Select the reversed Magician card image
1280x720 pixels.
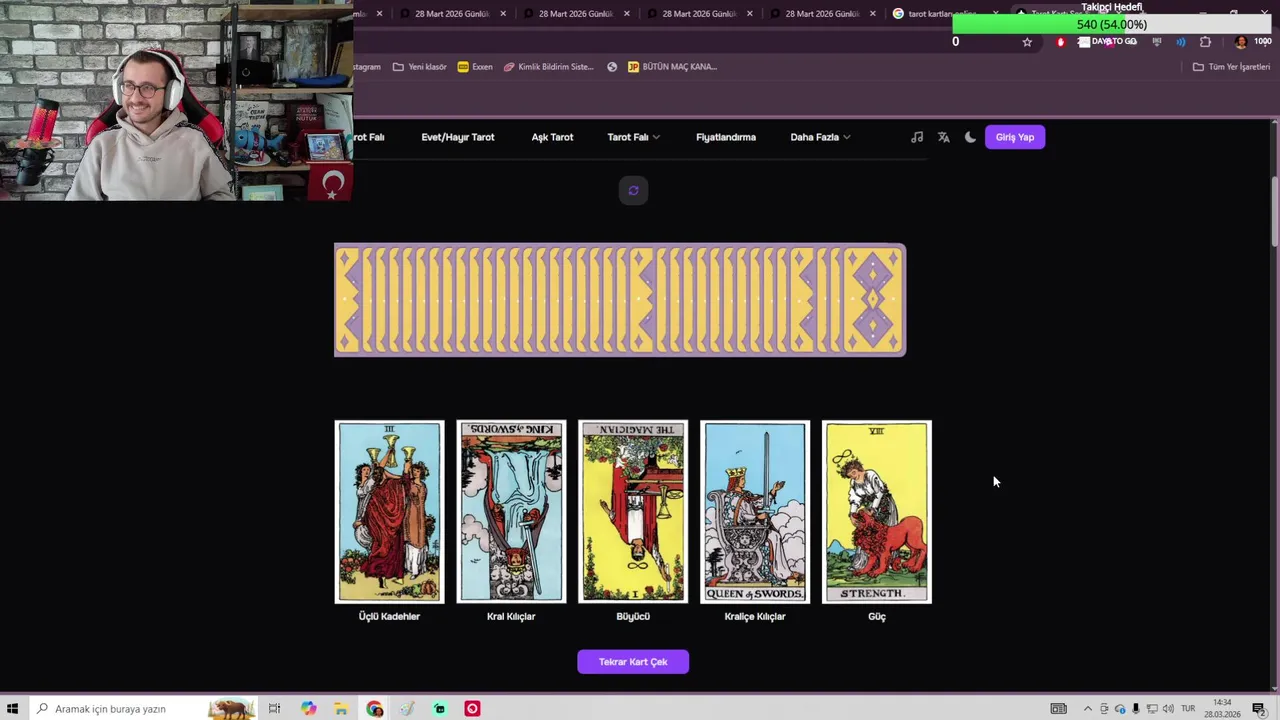click(633, 512)
